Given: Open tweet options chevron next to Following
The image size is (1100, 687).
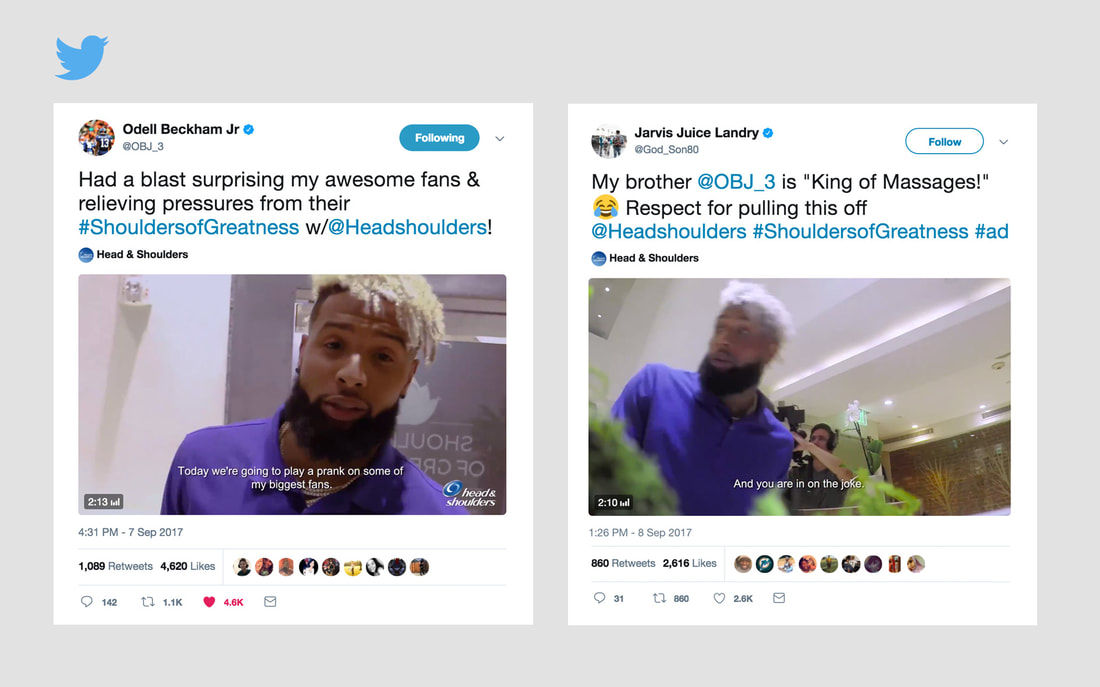Looking at the screenshot, I should 499,138.
